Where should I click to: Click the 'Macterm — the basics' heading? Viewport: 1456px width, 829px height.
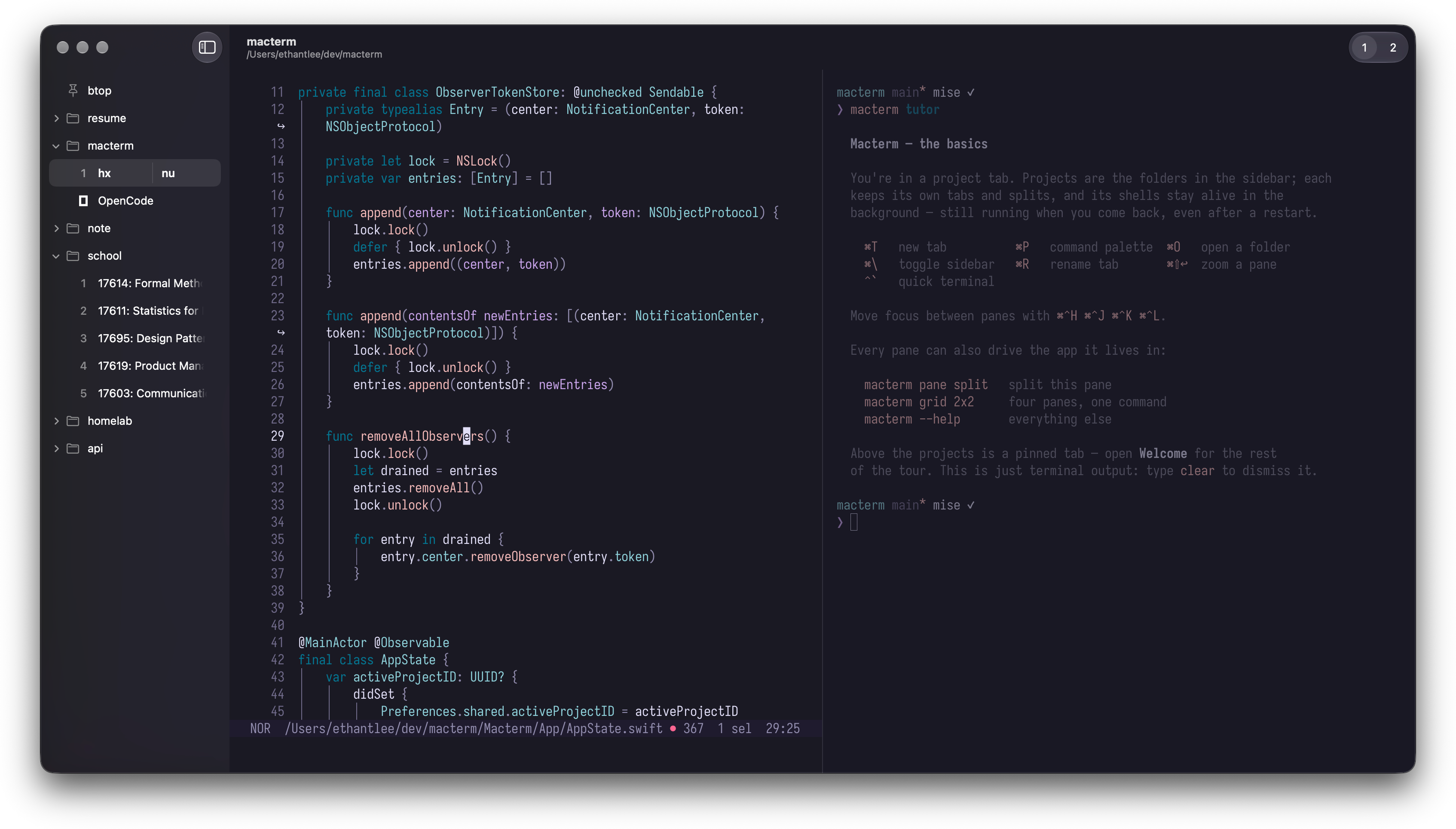(918, 144)
